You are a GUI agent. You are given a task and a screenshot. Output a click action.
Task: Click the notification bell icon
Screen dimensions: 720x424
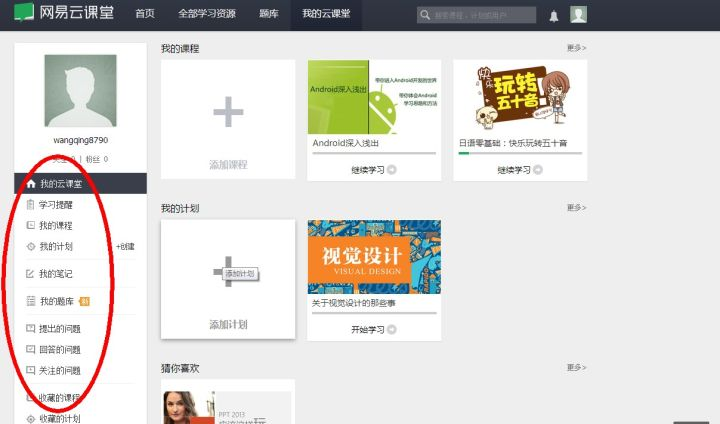click(554, 15)
